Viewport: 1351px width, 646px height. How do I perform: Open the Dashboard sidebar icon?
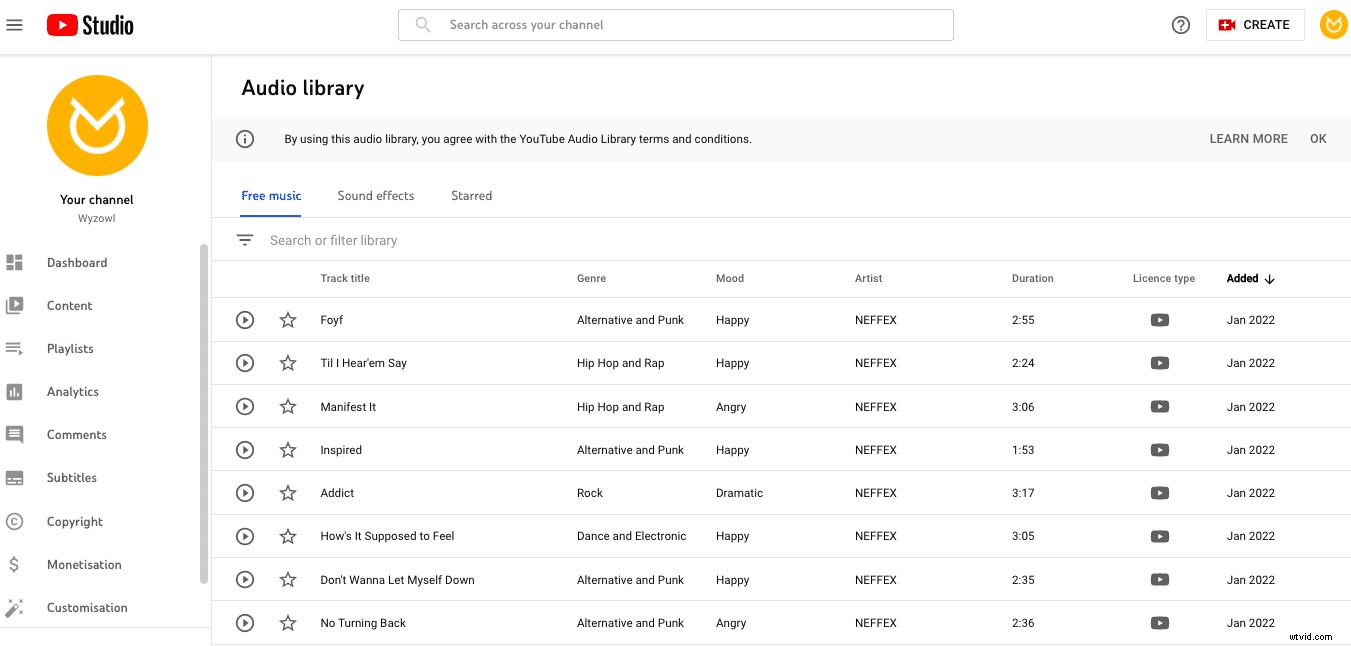(15, 262)
